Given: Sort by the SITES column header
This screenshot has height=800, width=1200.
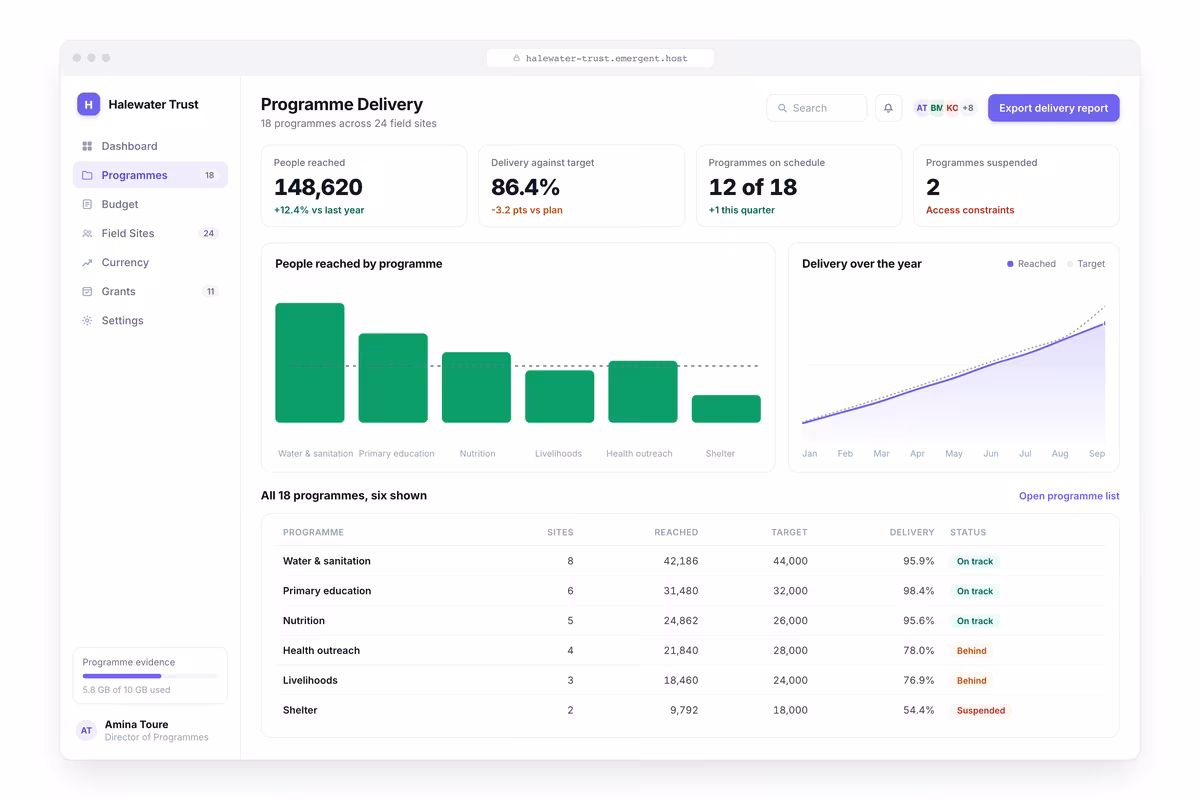Looking at the screenshot, I should click(x=560, y=532).
